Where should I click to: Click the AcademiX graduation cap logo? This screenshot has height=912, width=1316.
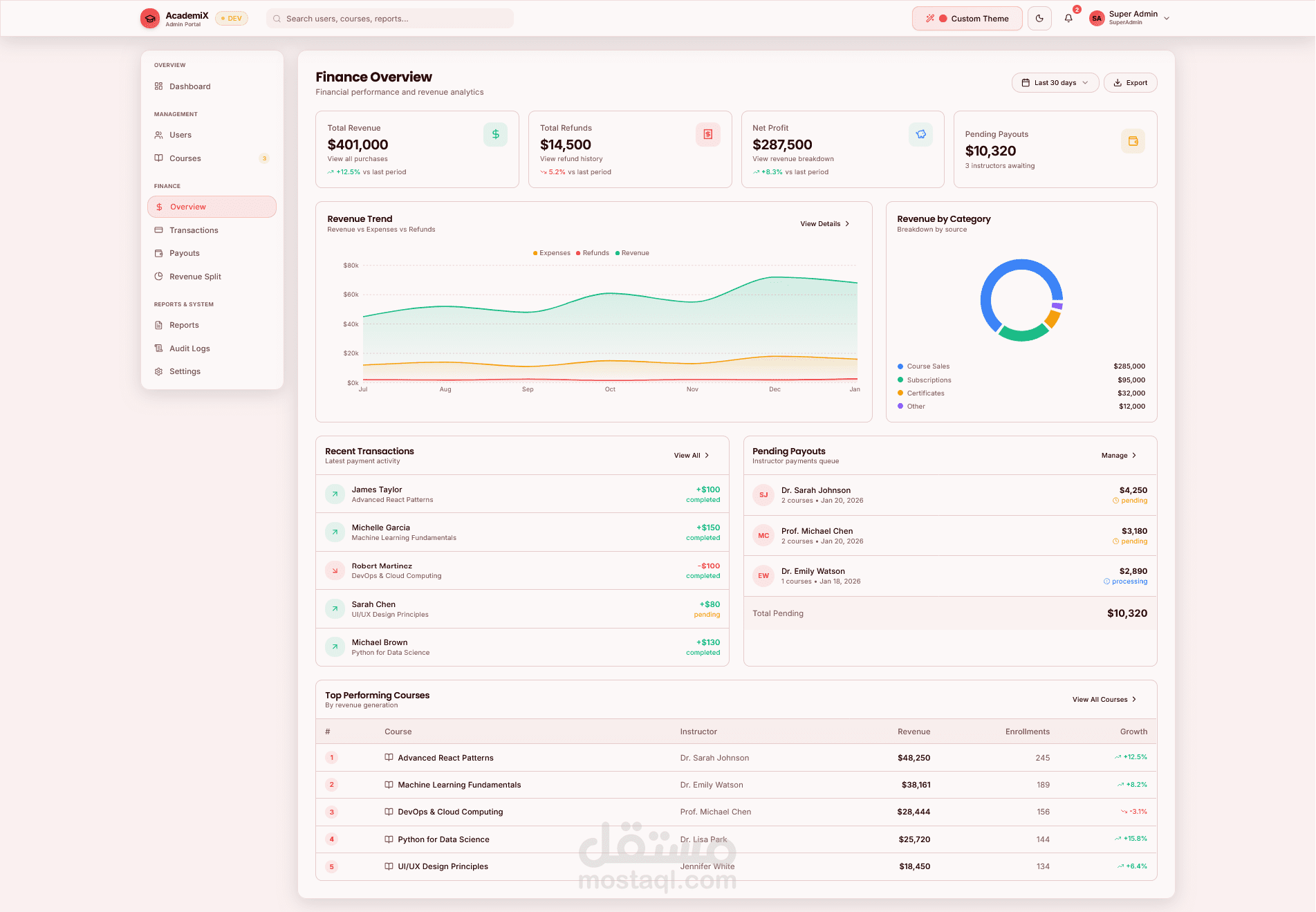point(149,19)
